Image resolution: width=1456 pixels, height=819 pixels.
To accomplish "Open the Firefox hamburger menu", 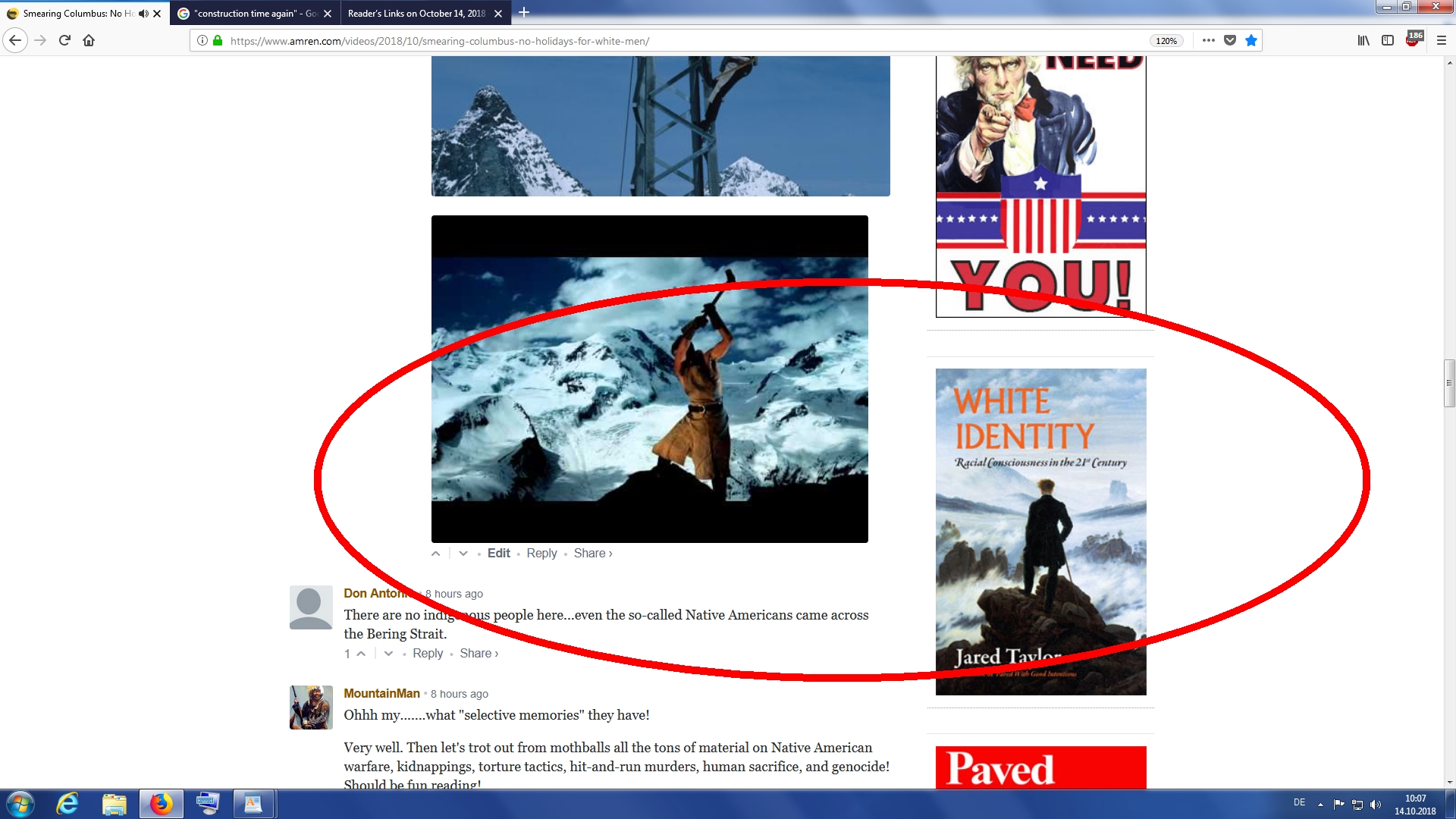I will [1442, 41].
